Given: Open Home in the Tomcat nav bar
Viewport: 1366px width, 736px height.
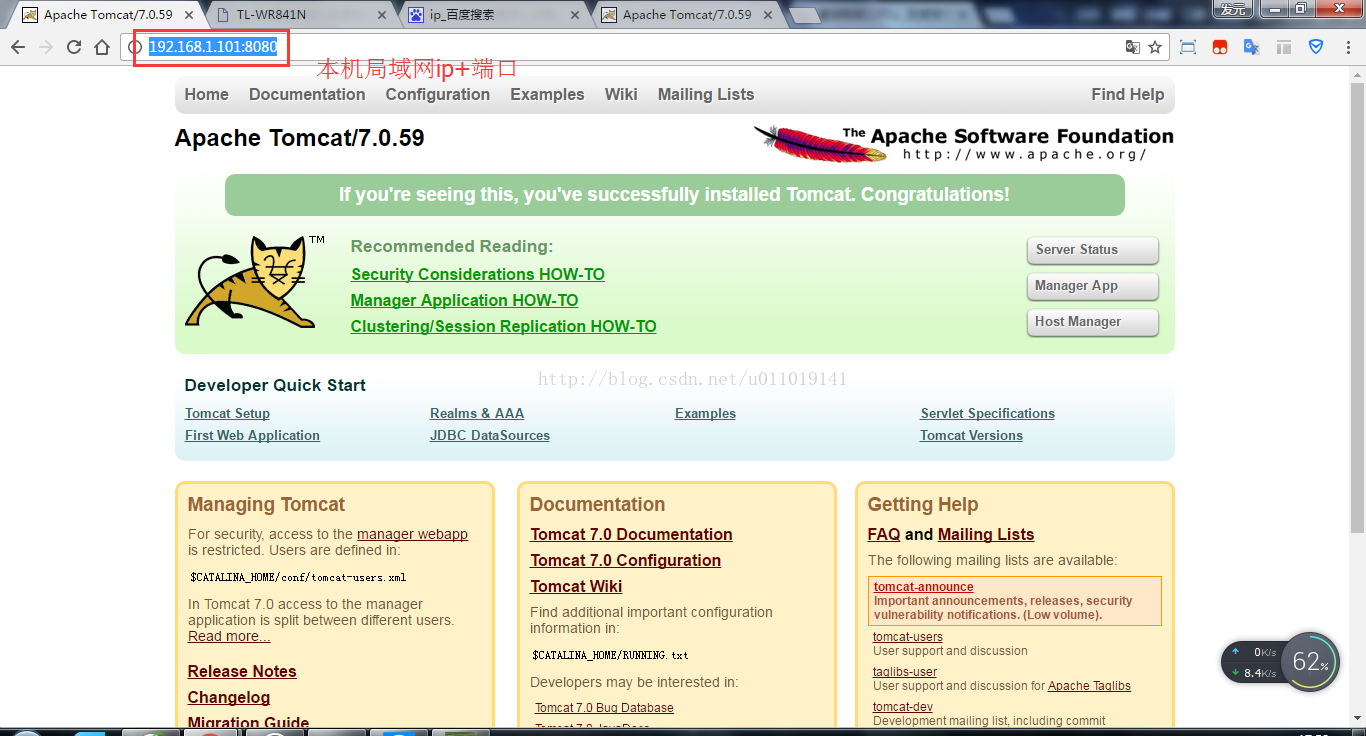Looking at the screenshot, I should pyautogui.click(x=207, y=94).
